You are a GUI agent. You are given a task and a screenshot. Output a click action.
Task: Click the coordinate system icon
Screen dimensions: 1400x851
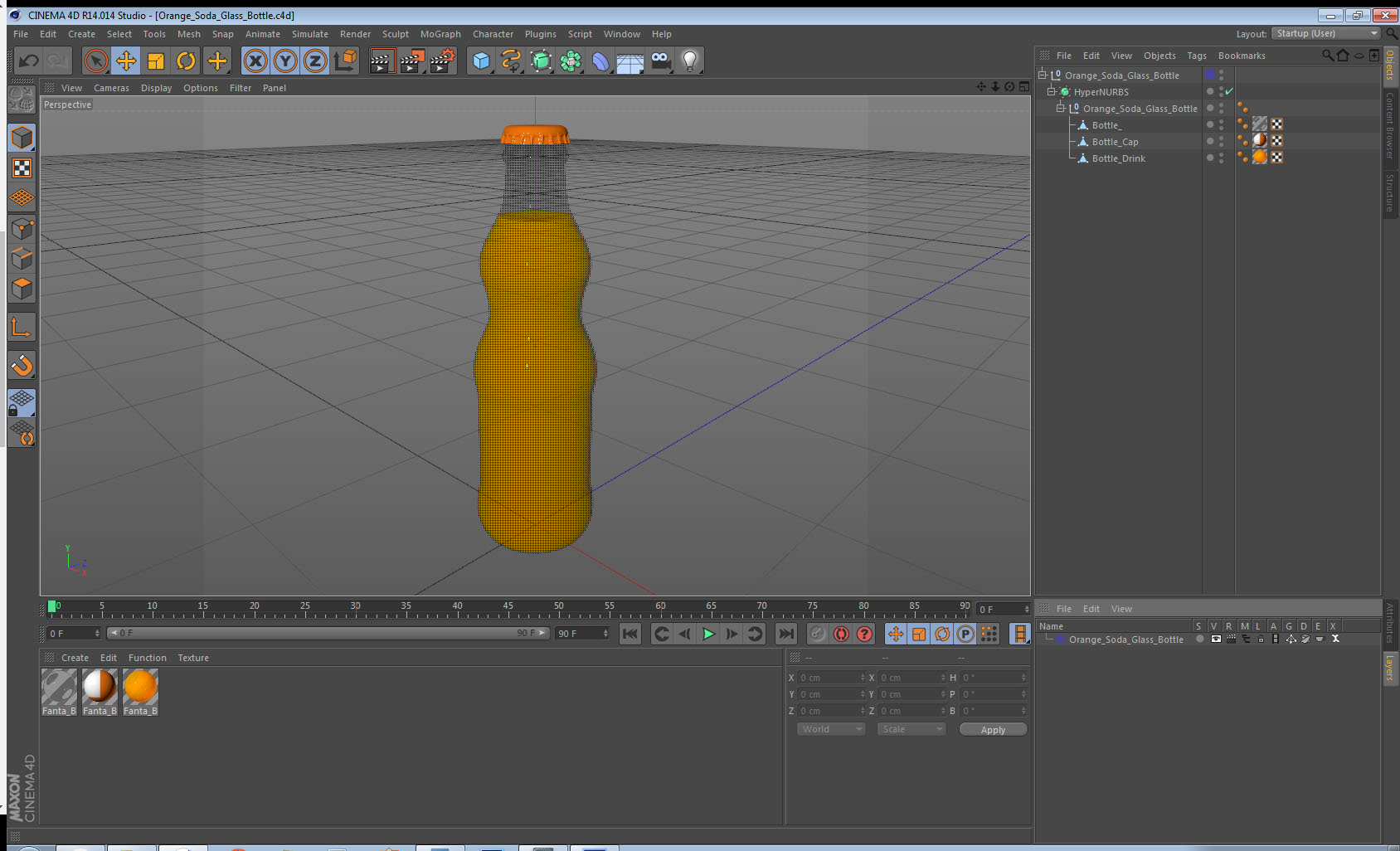(x=345, y=61)
